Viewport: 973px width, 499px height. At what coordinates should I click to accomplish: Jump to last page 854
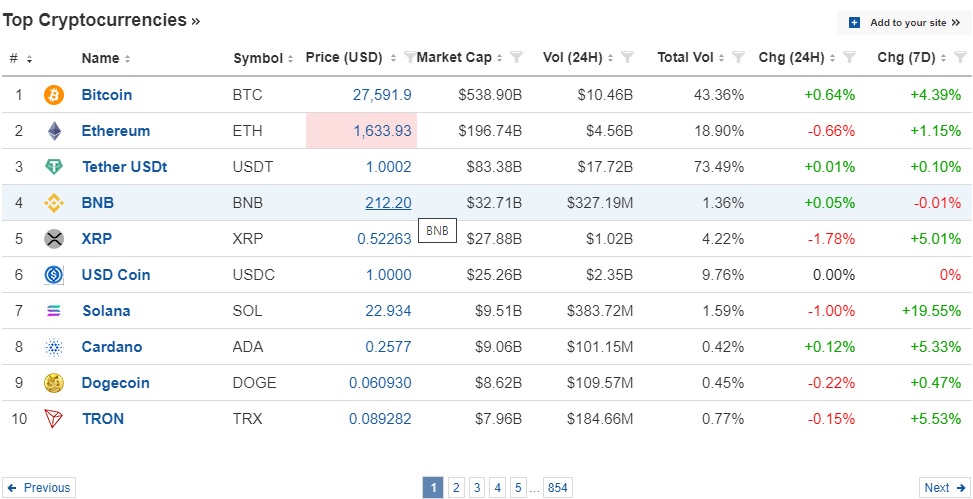(x=558, y=488)
